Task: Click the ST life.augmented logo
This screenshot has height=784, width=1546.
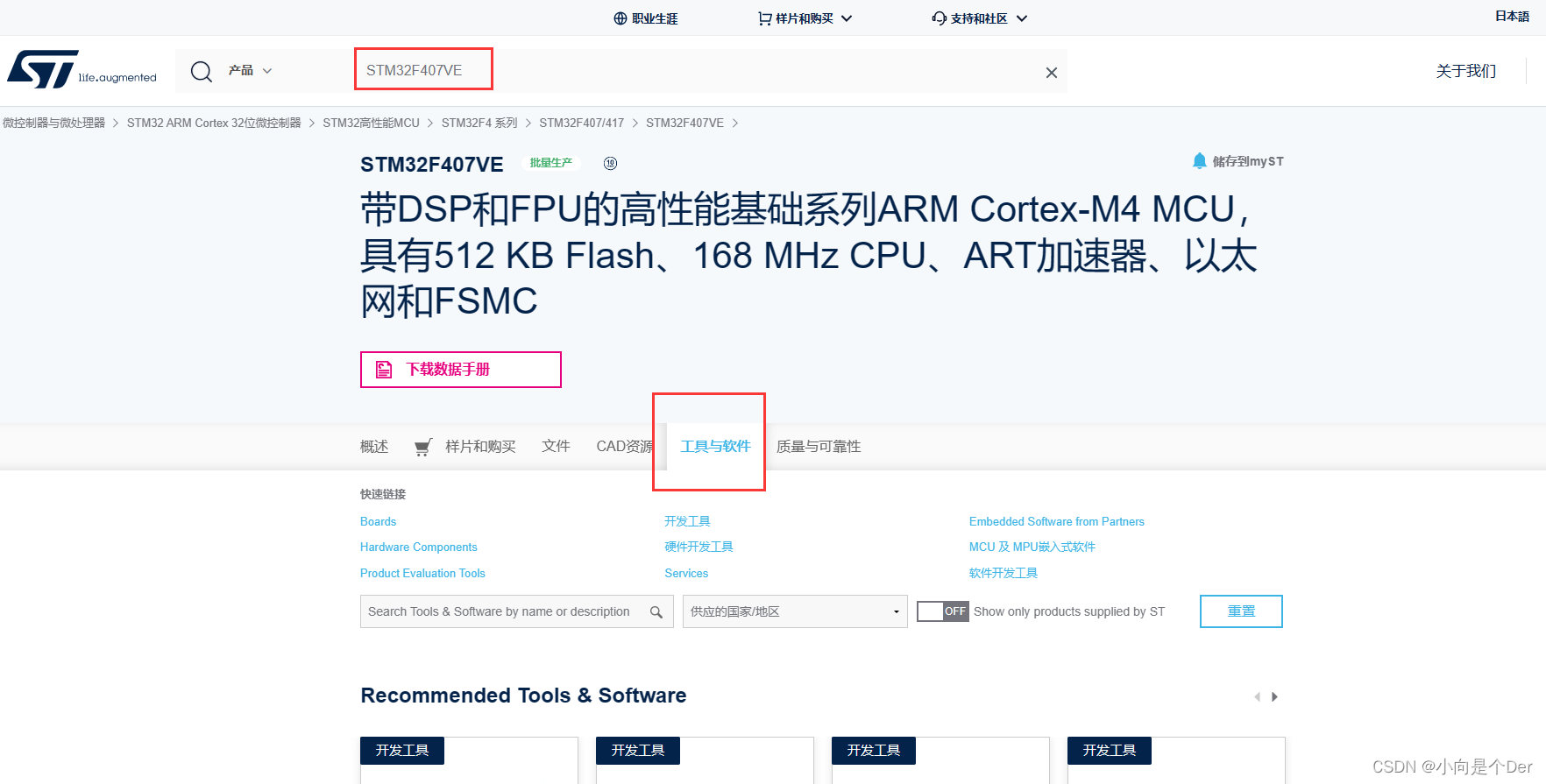Action: (x=82, y=69)
